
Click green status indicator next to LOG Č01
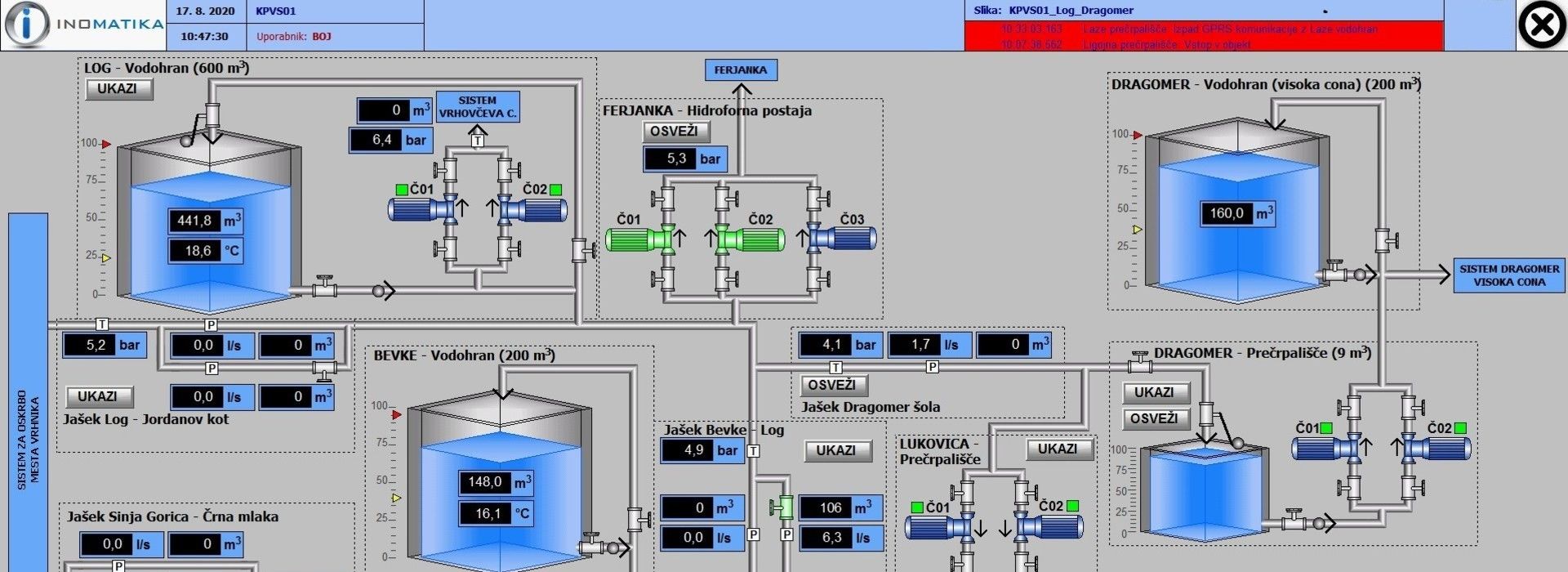[x=402, y=190]
